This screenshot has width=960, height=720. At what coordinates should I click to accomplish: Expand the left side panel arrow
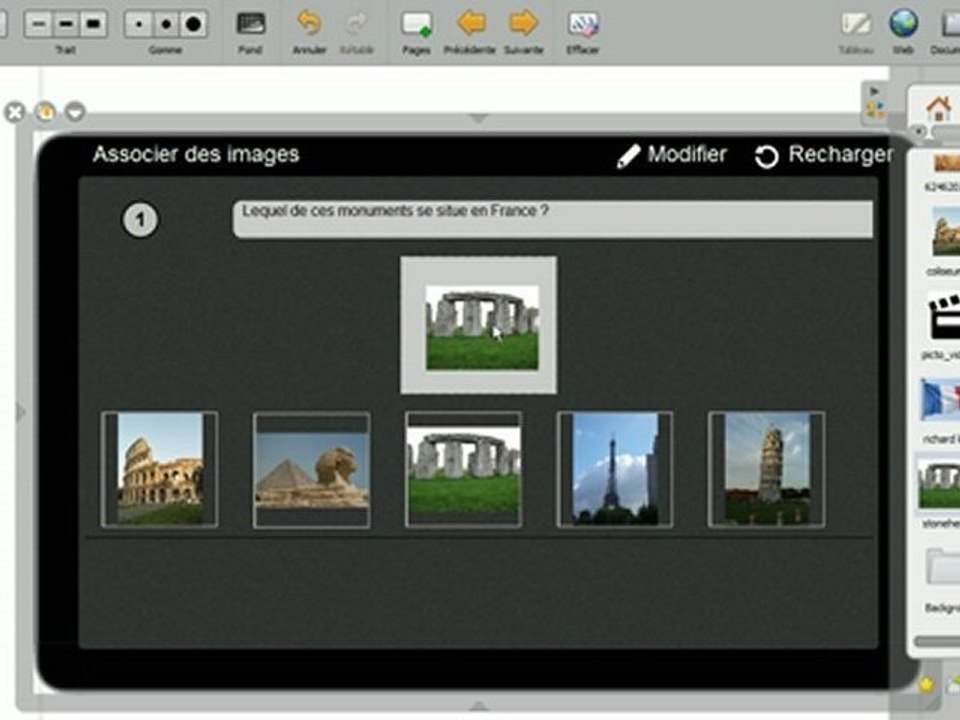coord(21,412)
